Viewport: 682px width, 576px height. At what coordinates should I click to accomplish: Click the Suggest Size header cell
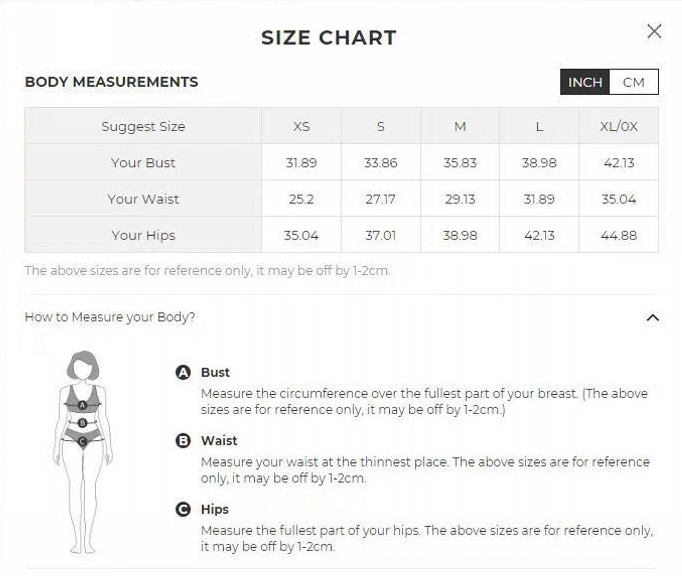tap(143, 127)
